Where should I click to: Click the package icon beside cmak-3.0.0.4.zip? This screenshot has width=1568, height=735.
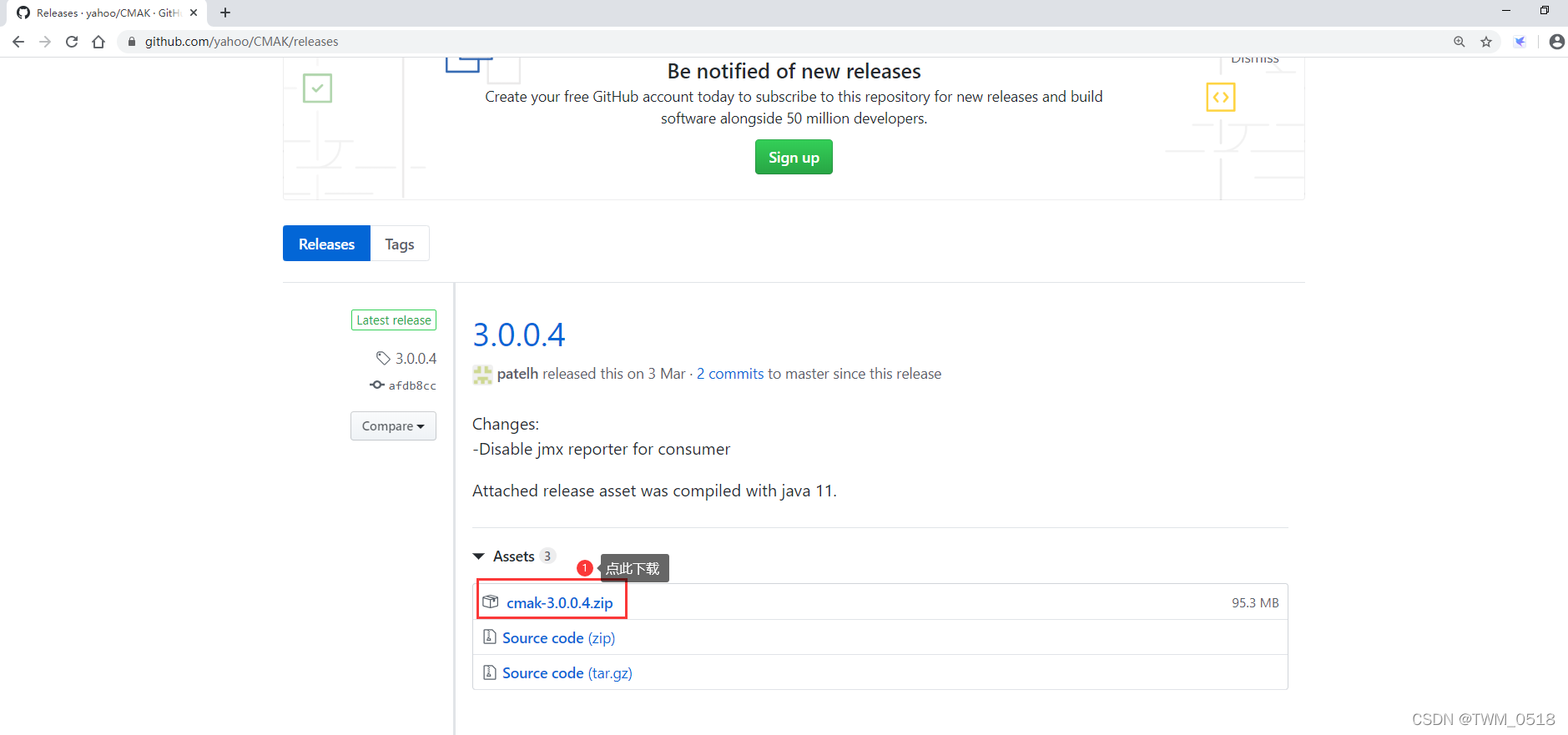pos(491,602)
